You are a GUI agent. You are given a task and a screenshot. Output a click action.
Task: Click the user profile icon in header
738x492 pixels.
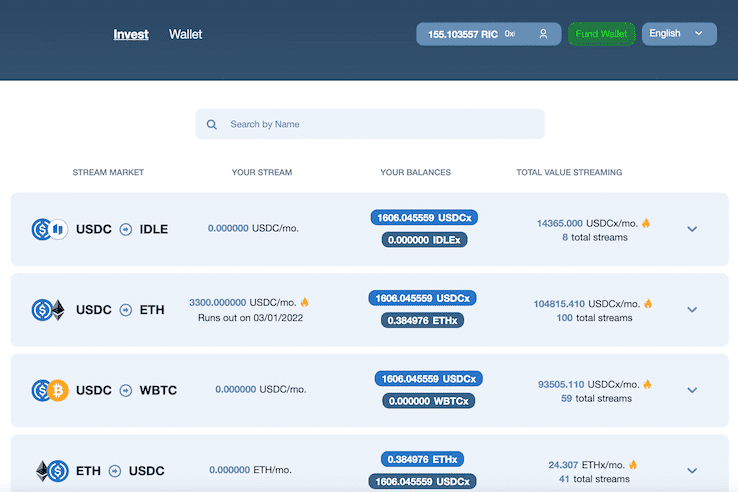pos(543,34)
